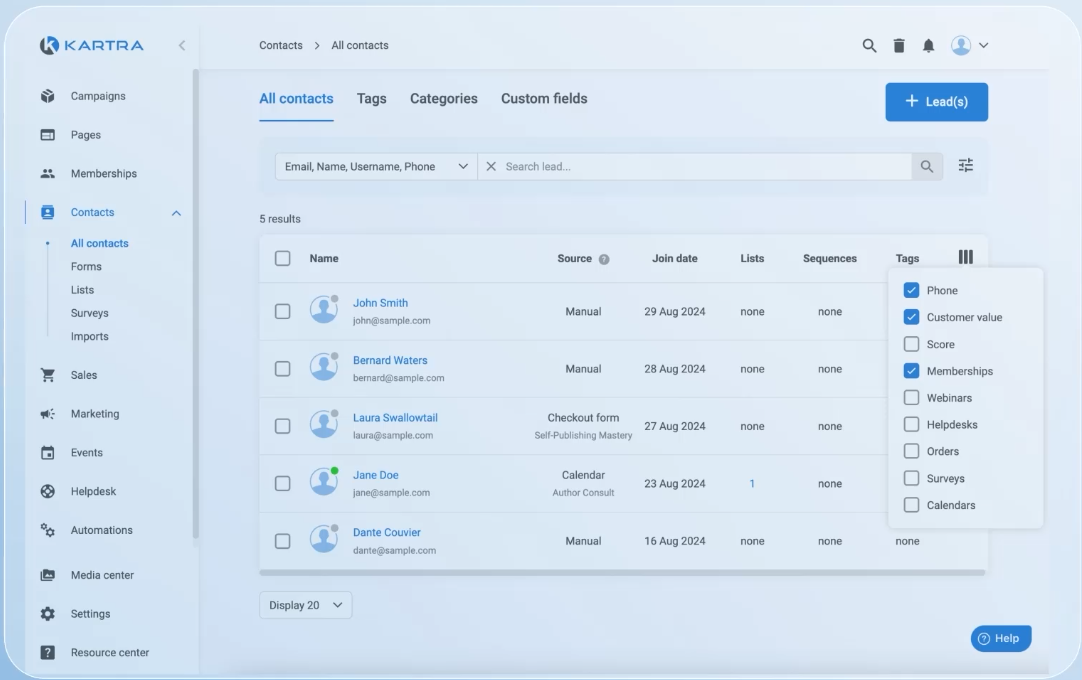The image size is (1082, 680).
Task: Click the Help button
Action: point(1001,639)
